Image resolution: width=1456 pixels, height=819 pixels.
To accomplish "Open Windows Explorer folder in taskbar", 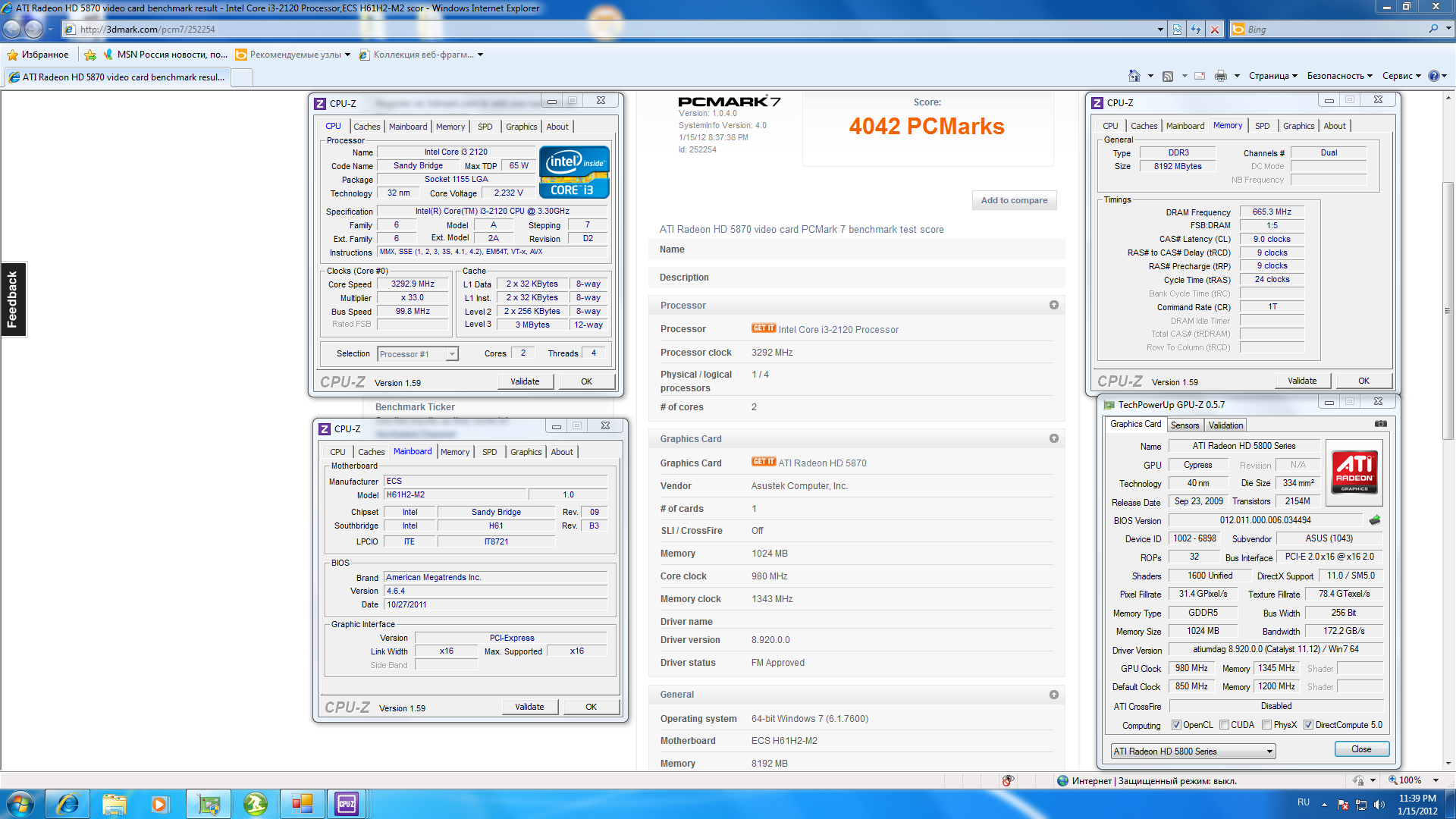I will click(114, 804).
